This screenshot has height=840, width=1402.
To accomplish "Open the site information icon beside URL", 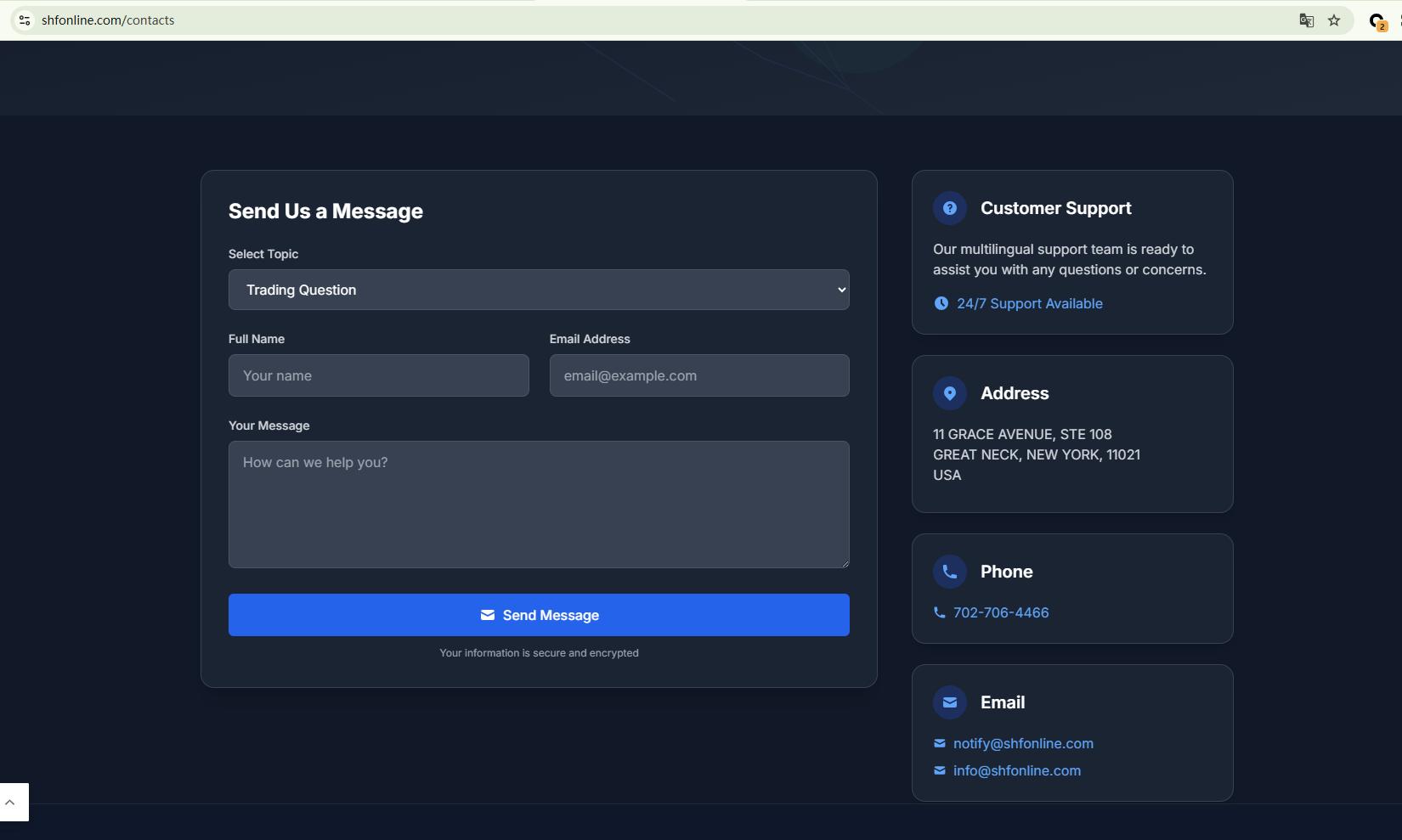I will [25, 20].
